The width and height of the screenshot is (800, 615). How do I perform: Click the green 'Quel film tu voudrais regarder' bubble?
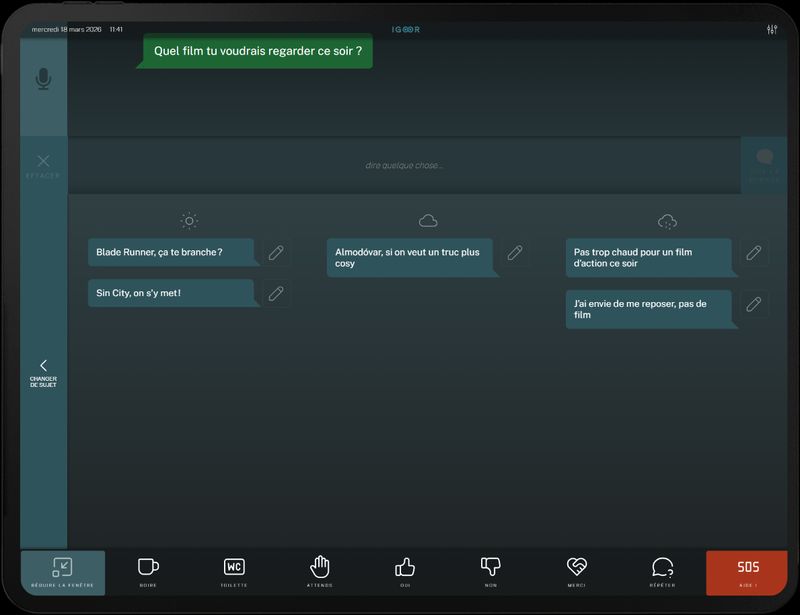point(257,51)
